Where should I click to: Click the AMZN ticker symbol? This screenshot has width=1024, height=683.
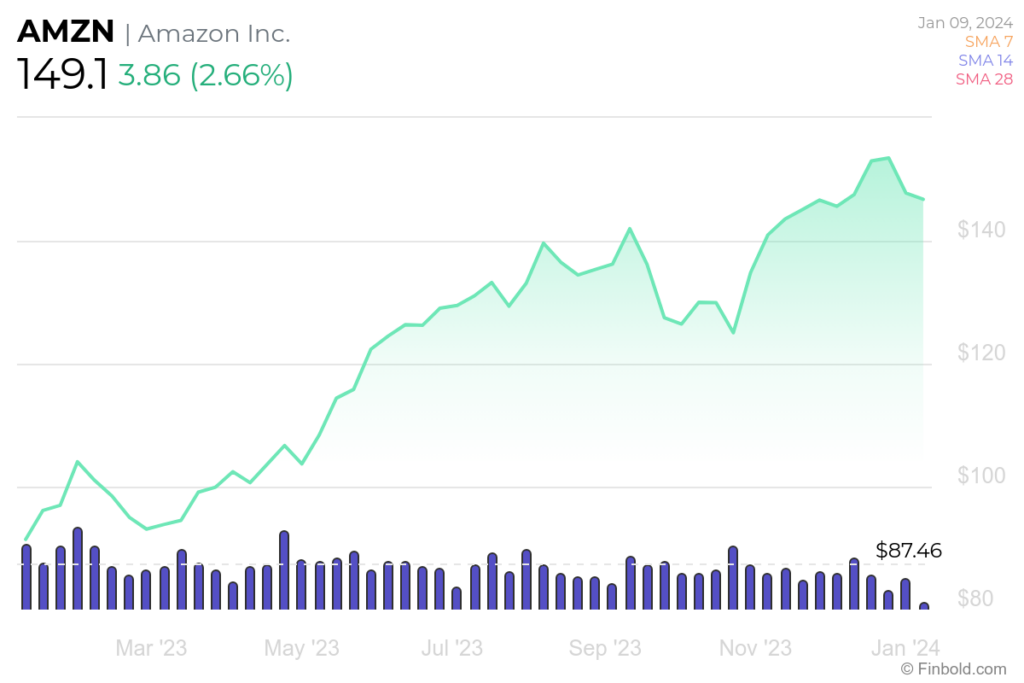[65, 31]
